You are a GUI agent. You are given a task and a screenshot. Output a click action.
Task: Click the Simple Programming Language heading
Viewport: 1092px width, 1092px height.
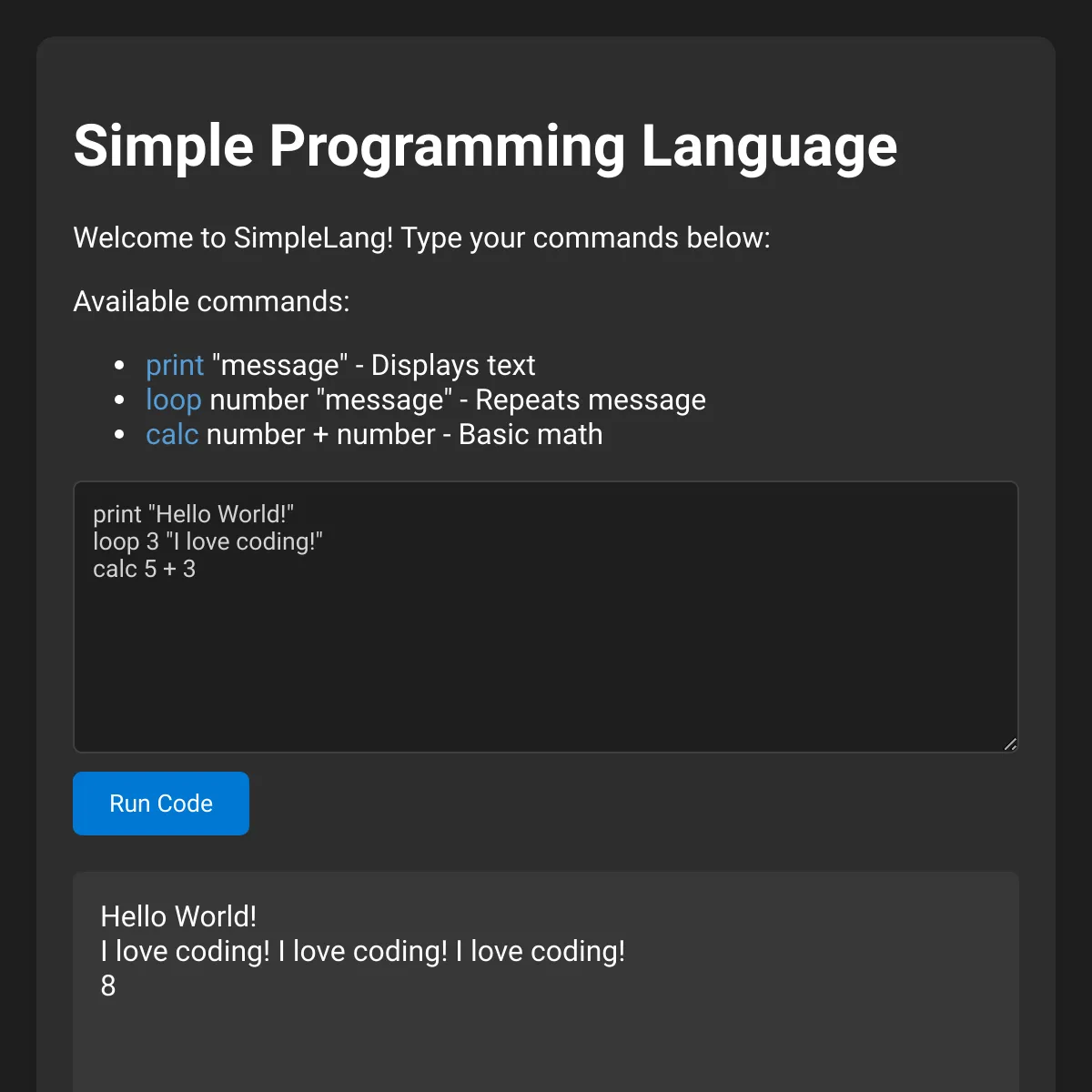click(x=485, y=146)
